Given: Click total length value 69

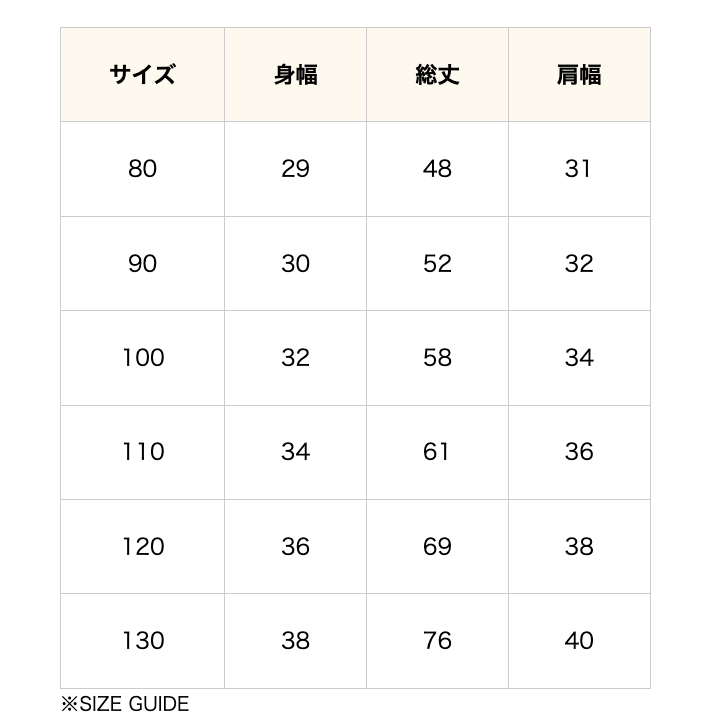Looking at the screenshot, I should click(437, 547).
